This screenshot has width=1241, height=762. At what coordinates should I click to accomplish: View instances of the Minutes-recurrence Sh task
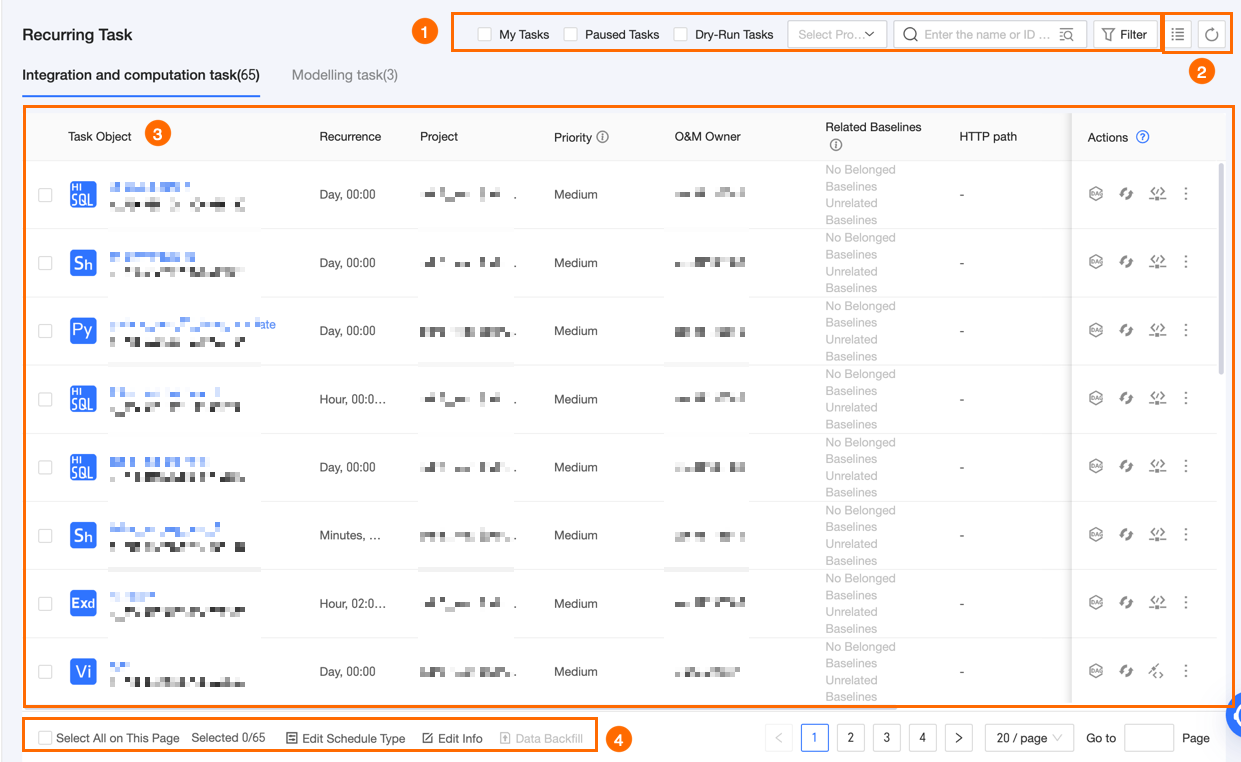point(1126,535)
